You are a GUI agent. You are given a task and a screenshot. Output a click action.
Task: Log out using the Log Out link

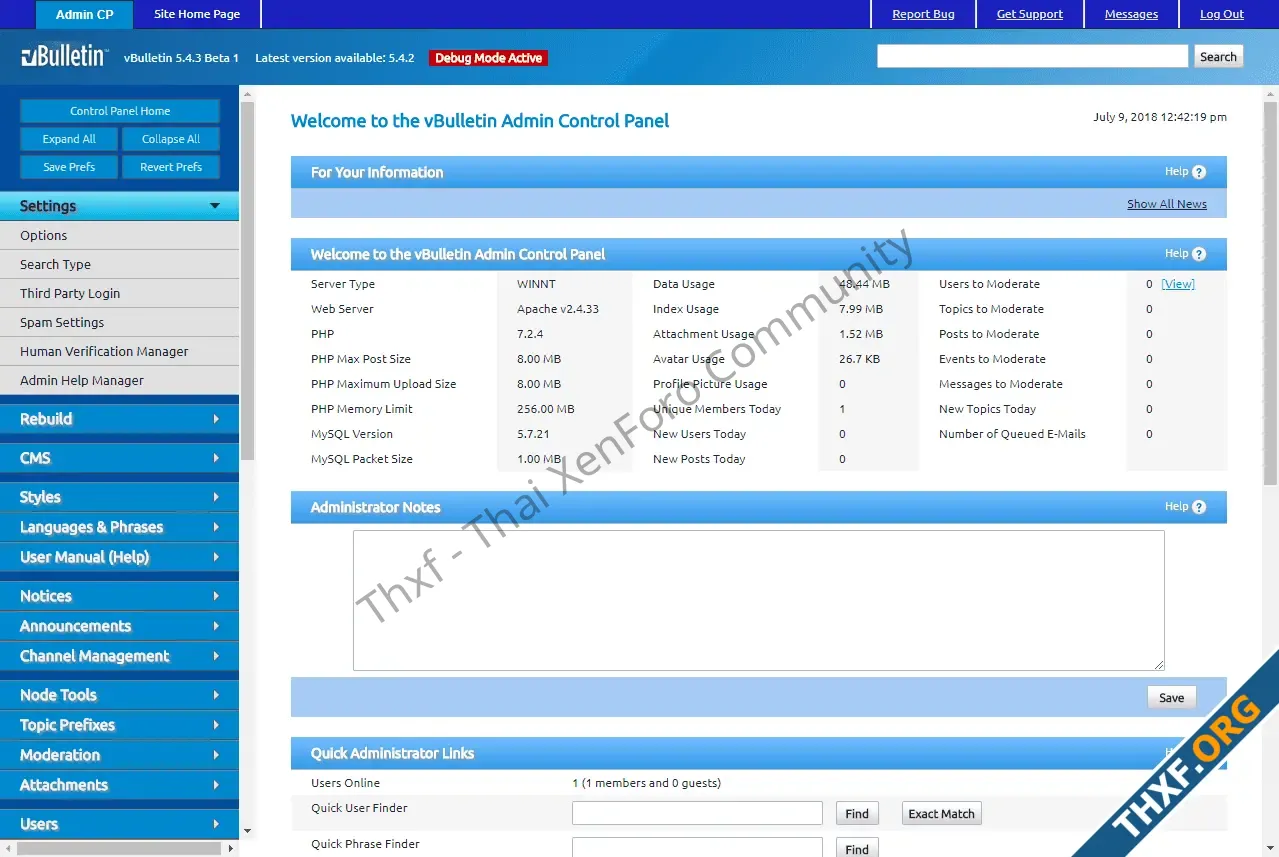click(1222, 14)
